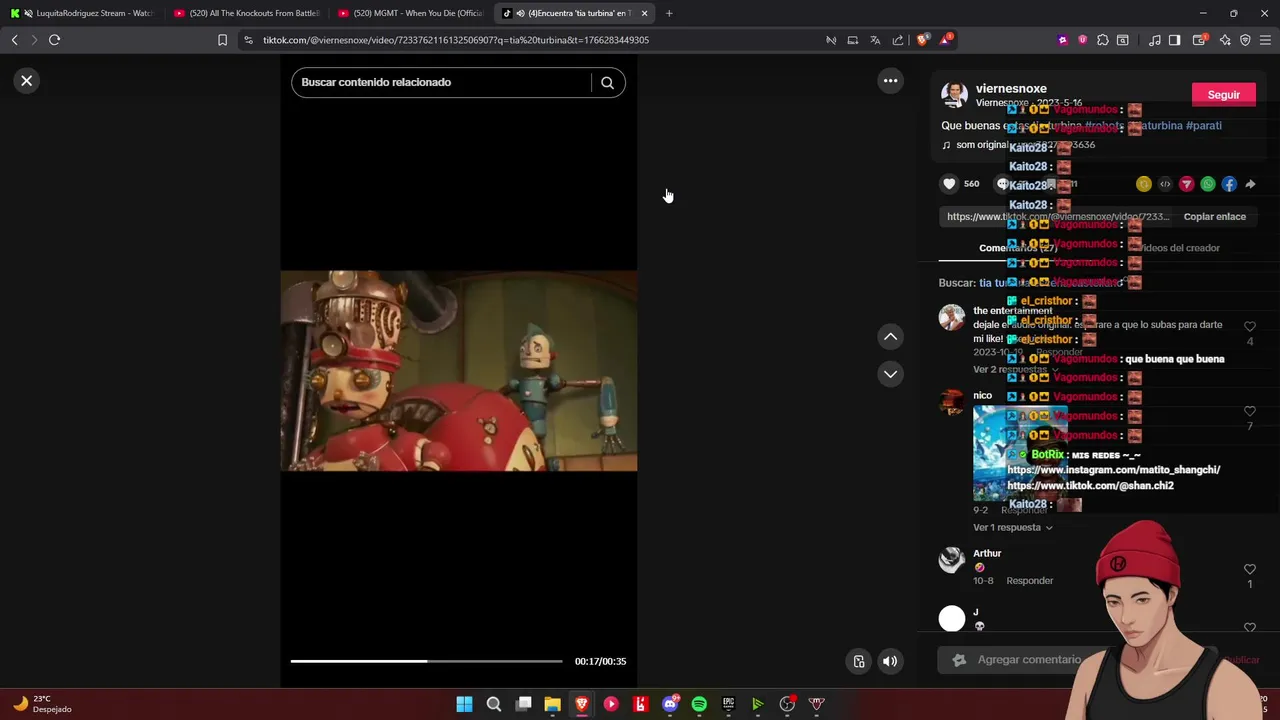
Task: Expand more share options arrow
Action: [x=1250, y=184]
